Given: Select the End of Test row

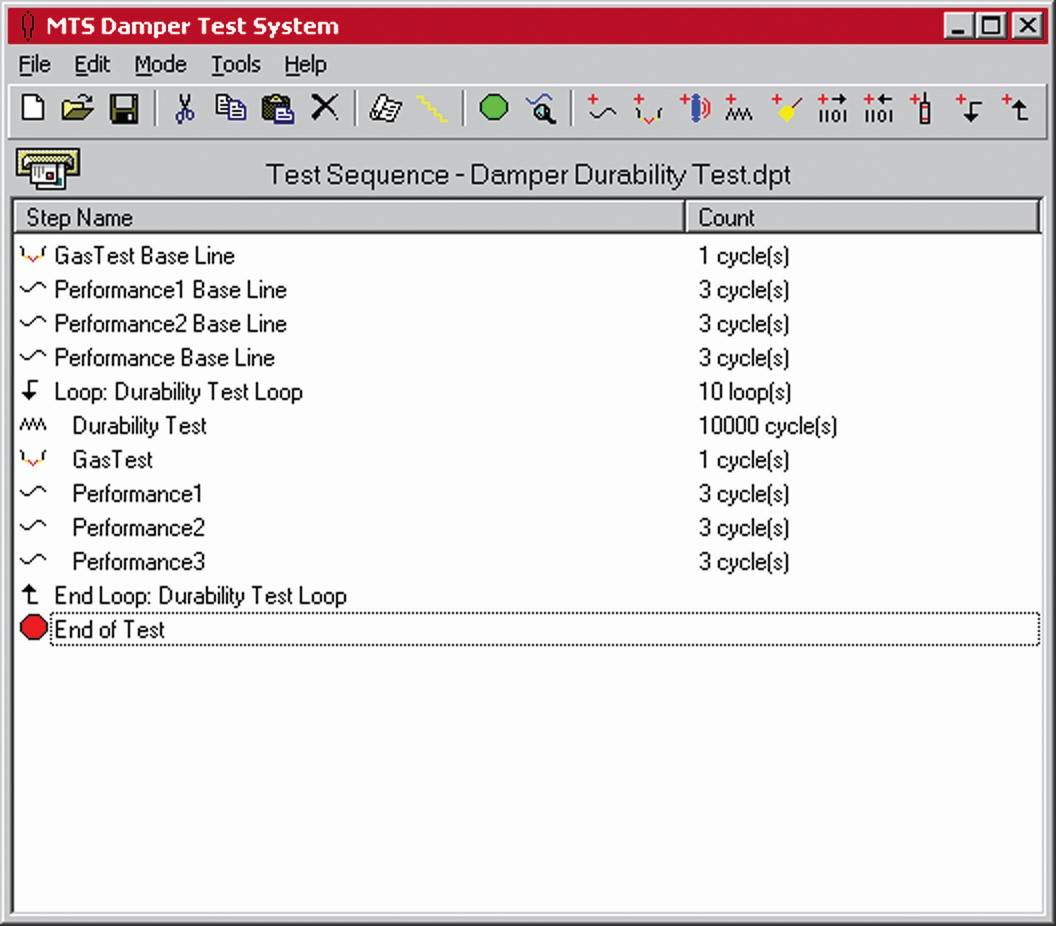Looking at the screenshot, I should (x=110, y=629).
